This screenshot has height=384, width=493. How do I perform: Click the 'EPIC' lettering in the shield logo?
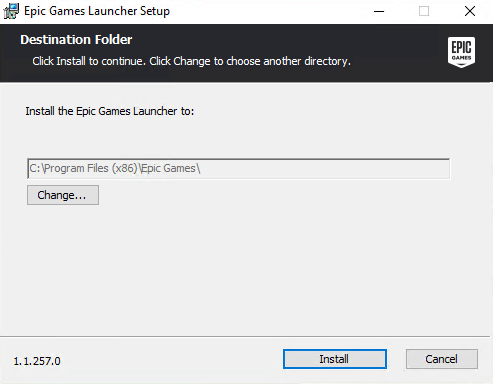click(x=461, y=47)
